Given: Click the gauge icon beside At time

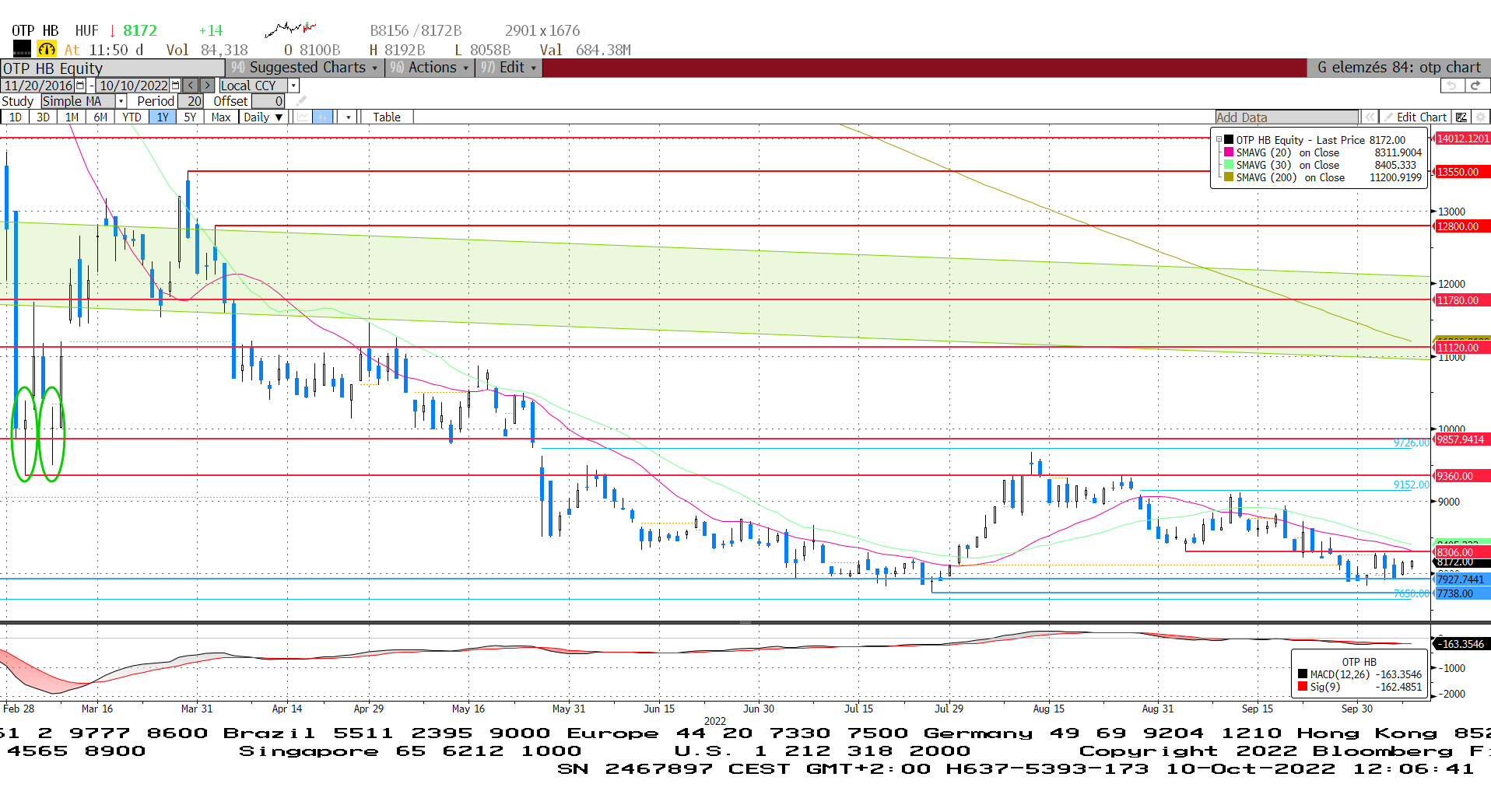Looking at the screenshot, I should click(47, 50).
